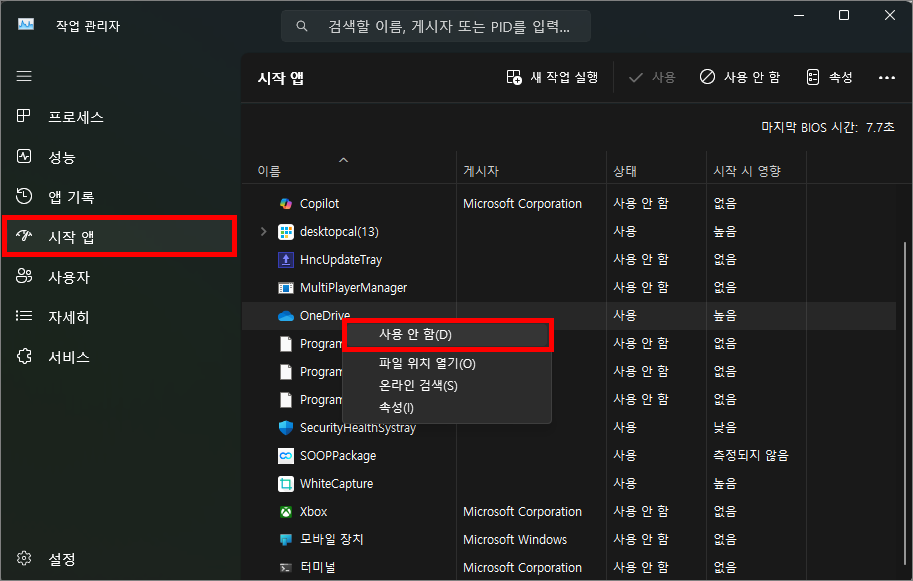Screen dimensions: 913x581
Task: Choose 파일 위치 열기(O) in context menu
Action: point(447,363)
